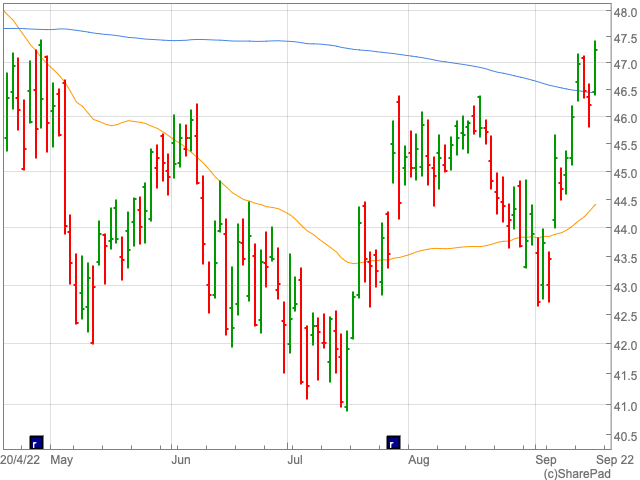Click the blue moving average line's left end
The width and height of the screenshot is (640, 480).
point(4,28)
